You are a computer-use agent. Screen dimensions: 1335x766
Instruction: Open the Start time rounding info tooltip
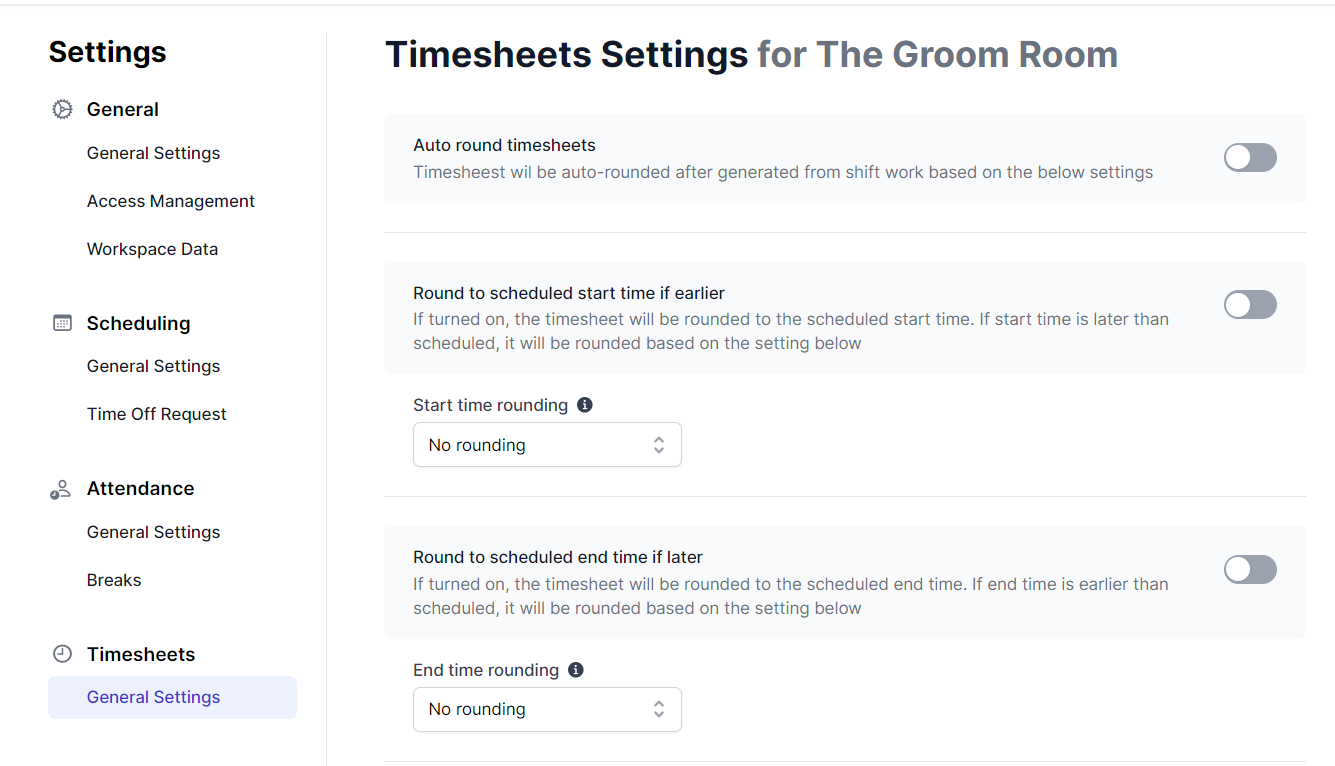[x=585, y=404]
